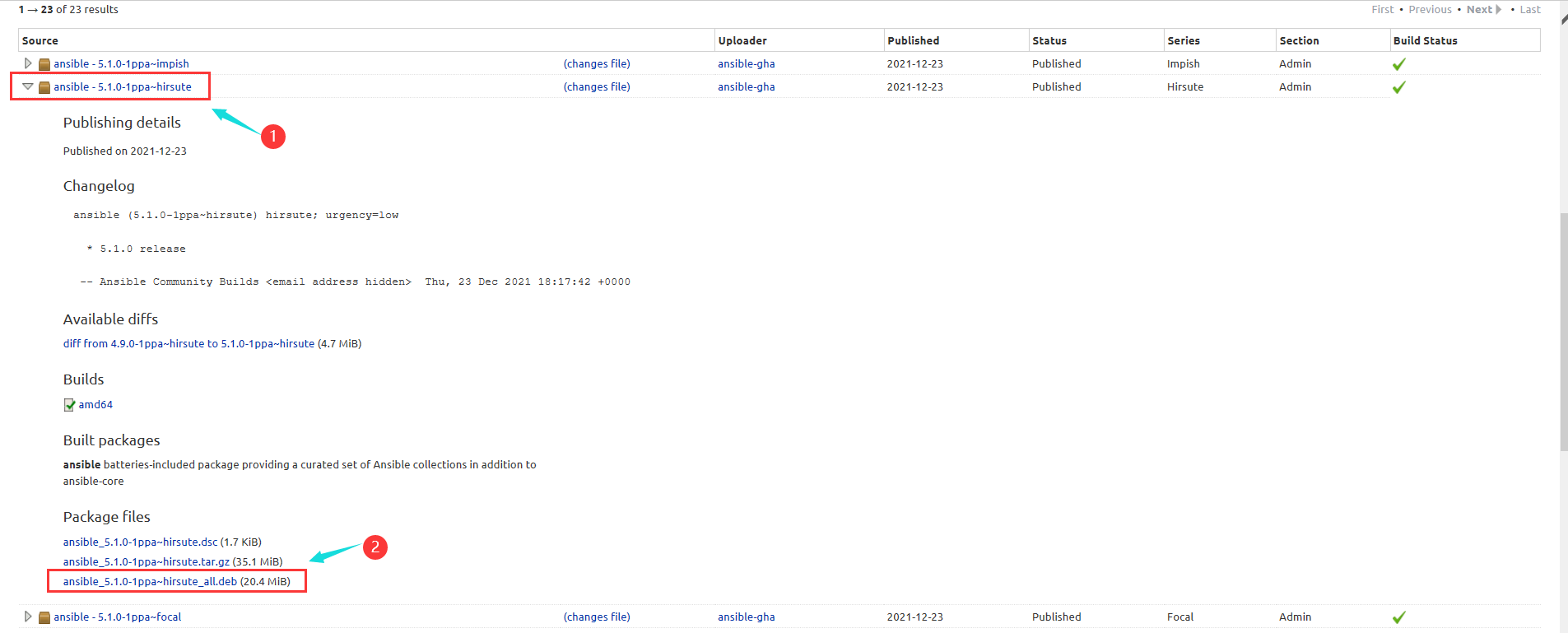1568x633 pixels.
Task: Open changes file for focal row
Action: (x=597, y=617)
